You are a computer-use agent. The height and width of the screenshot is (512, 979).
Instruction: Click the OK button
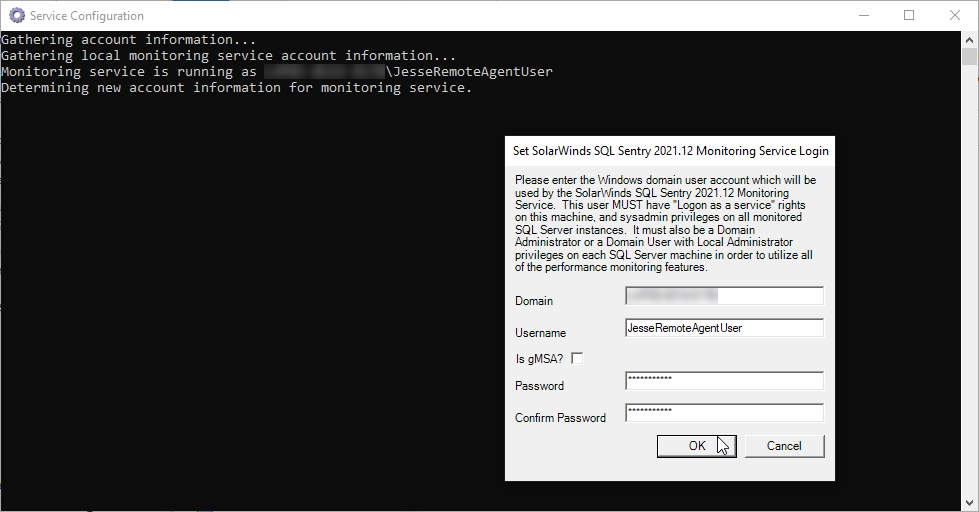[x=696, y=446]
